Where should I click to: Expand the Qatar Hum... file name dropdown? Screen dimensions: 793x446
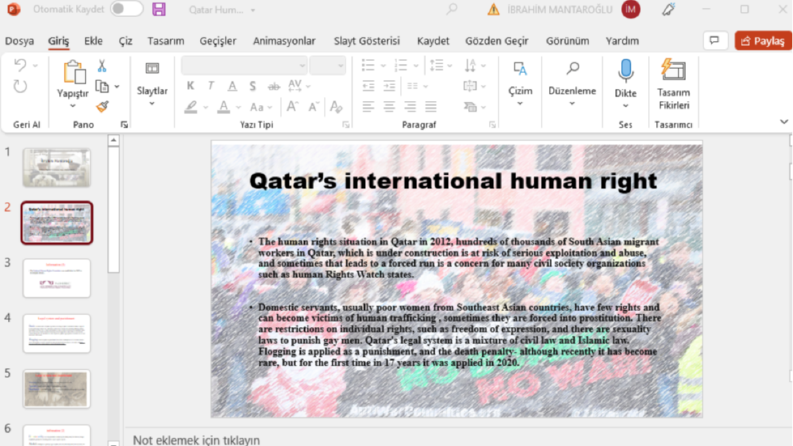[253, 10]
